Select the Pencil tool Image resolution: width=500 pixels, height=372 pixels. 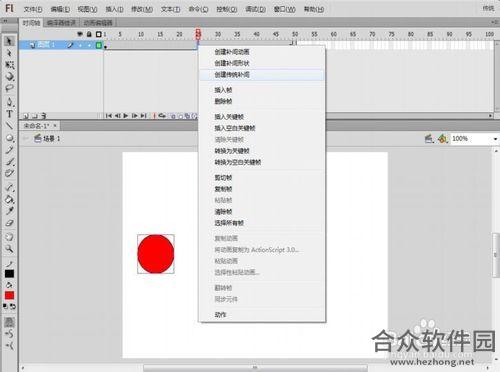9,150
